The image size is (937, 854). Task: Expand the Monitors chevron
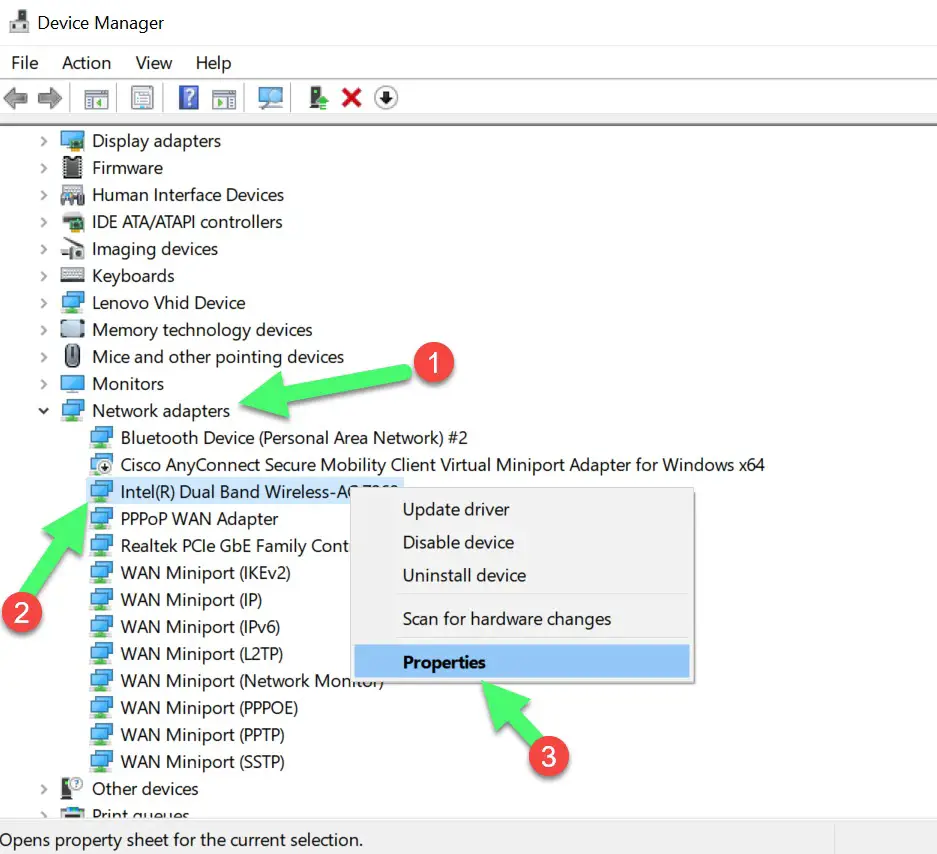pos(44,384)
